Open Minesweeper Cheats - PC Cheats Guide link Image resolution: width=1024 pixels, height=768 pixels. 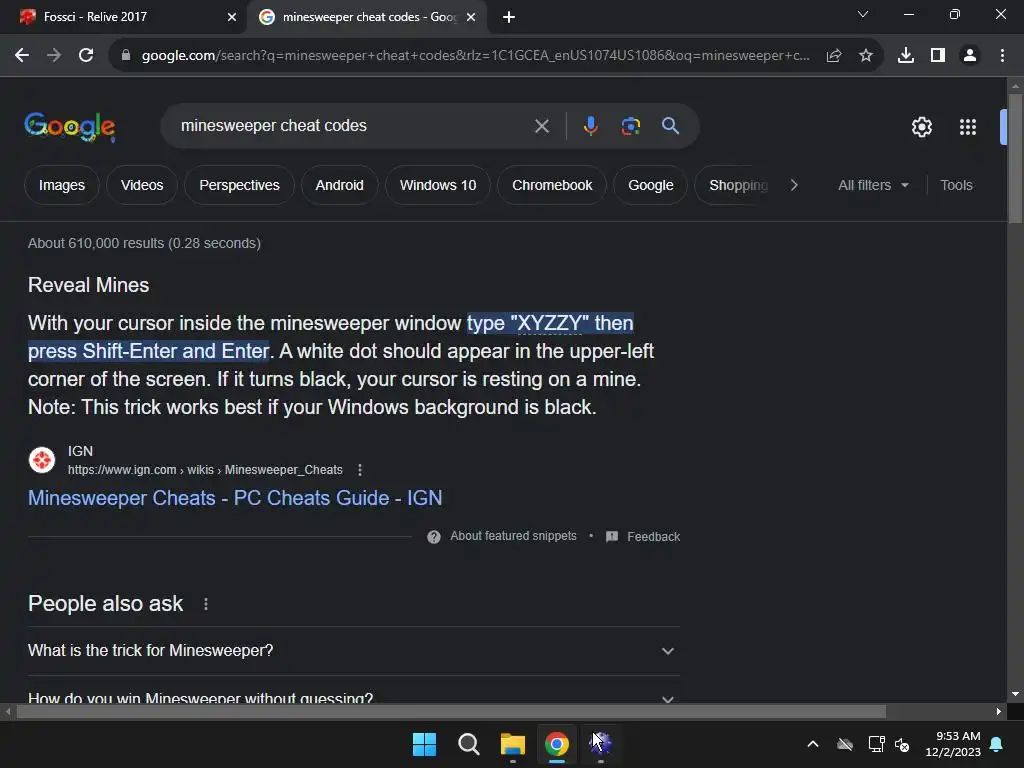[235, 498]
